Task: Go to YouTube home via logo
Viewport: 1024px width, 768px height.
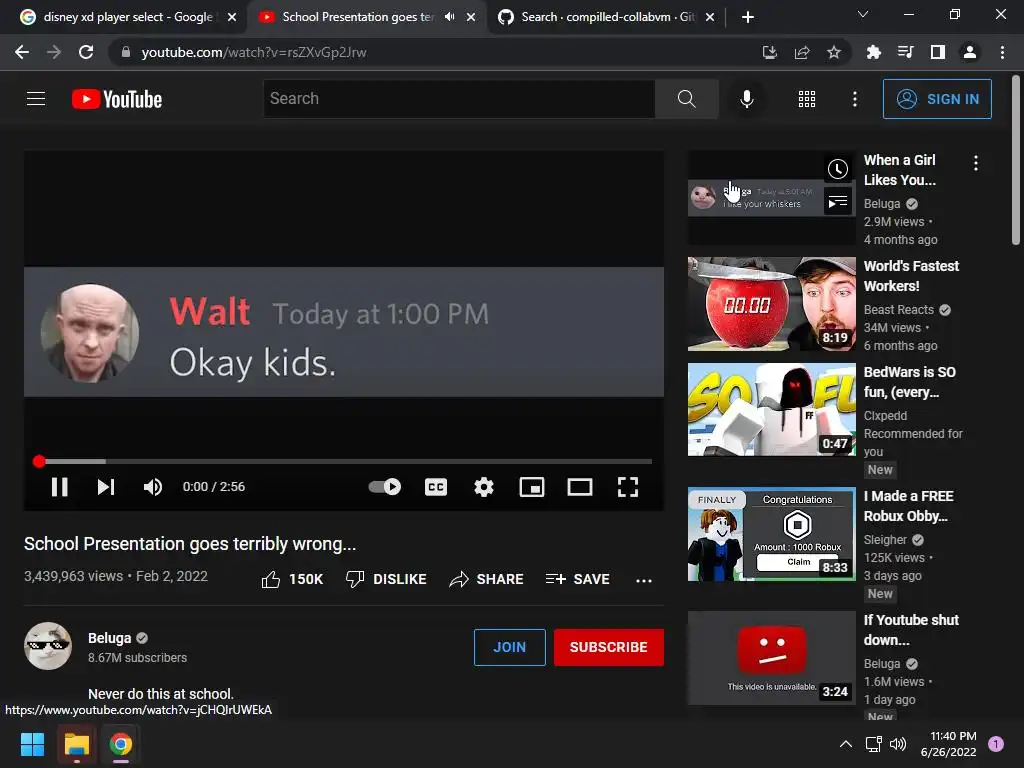Action: click(117, 99)
